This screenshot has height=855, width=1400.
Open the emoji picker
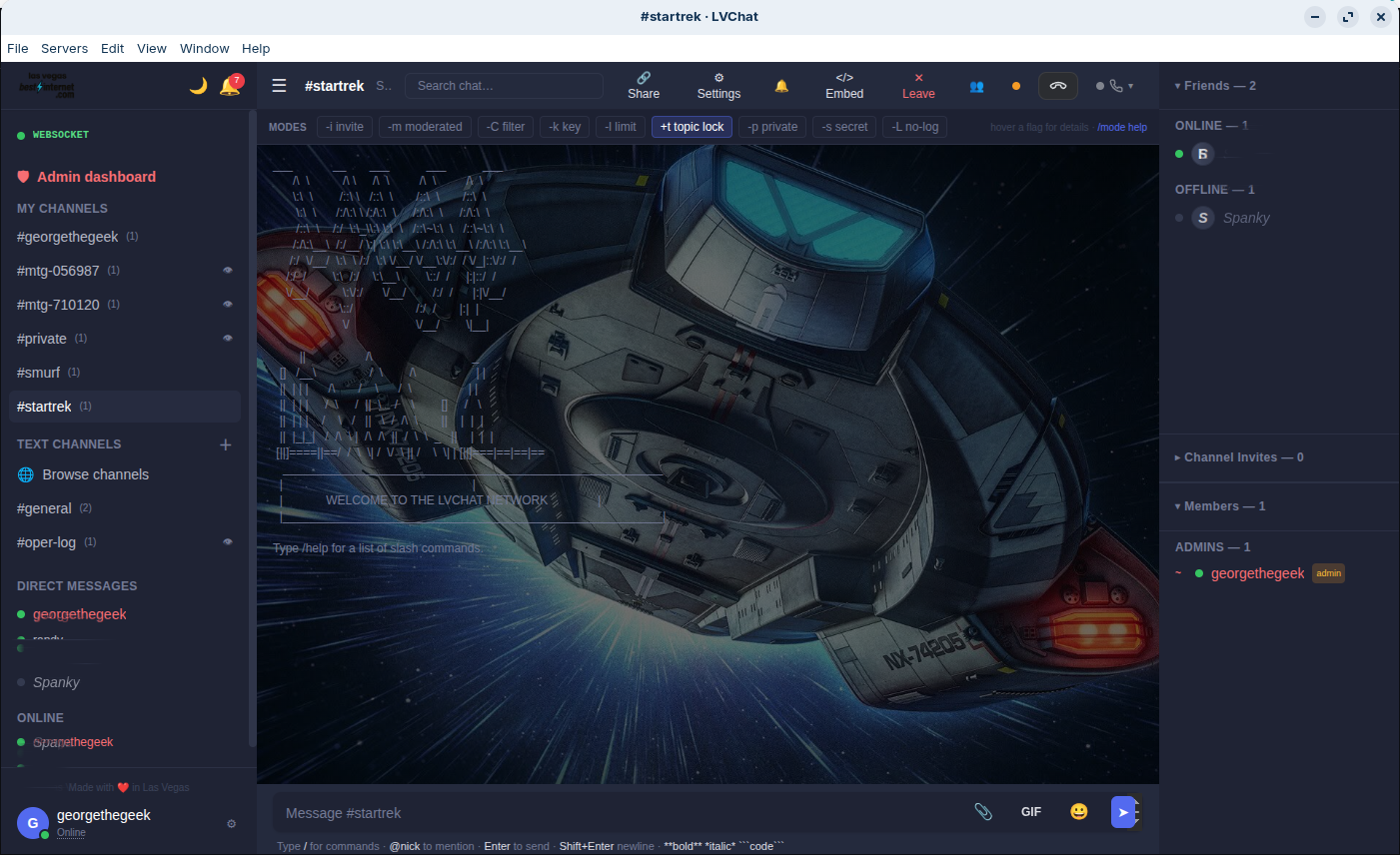(1079, 812)
